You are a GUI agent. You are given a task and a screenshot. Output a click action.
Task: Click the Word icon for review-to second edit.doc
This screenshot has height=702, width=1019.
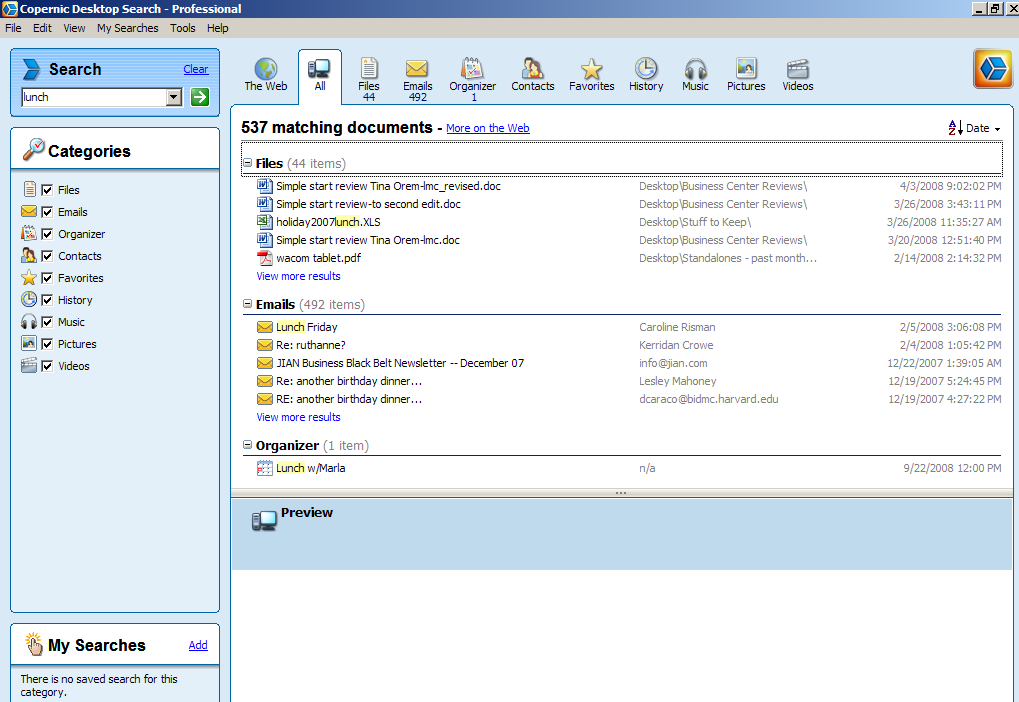pos(264,204)
